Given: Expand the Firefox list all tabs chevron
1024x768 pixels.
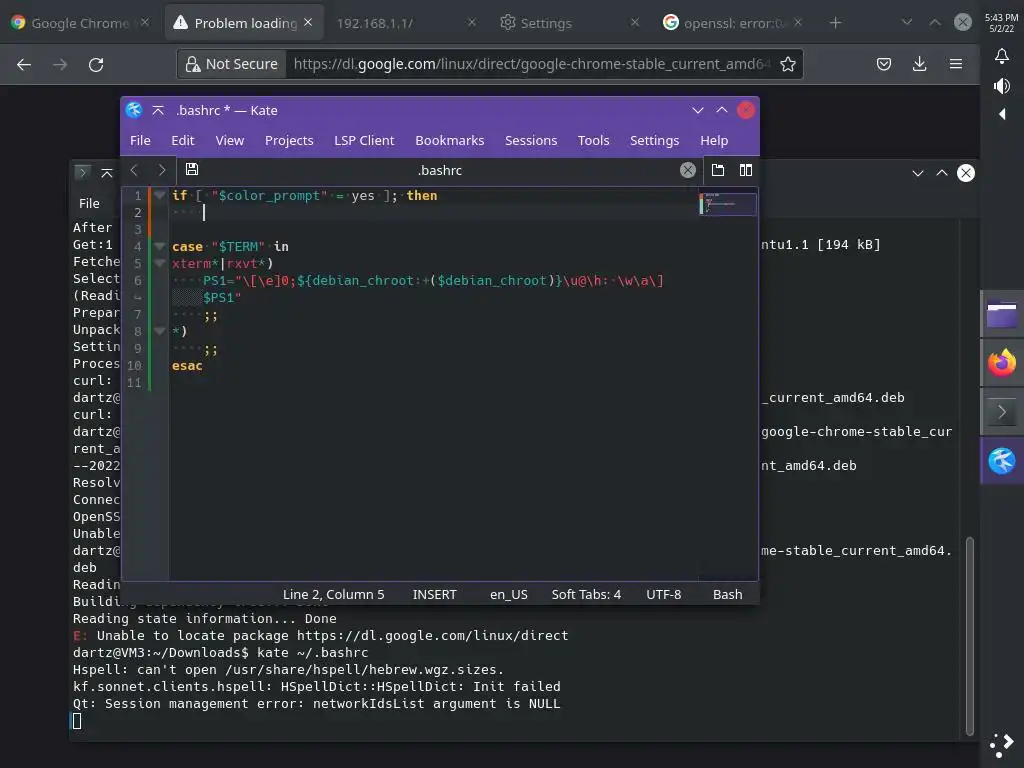Looking at the screenshot, I should coord(906,22).
